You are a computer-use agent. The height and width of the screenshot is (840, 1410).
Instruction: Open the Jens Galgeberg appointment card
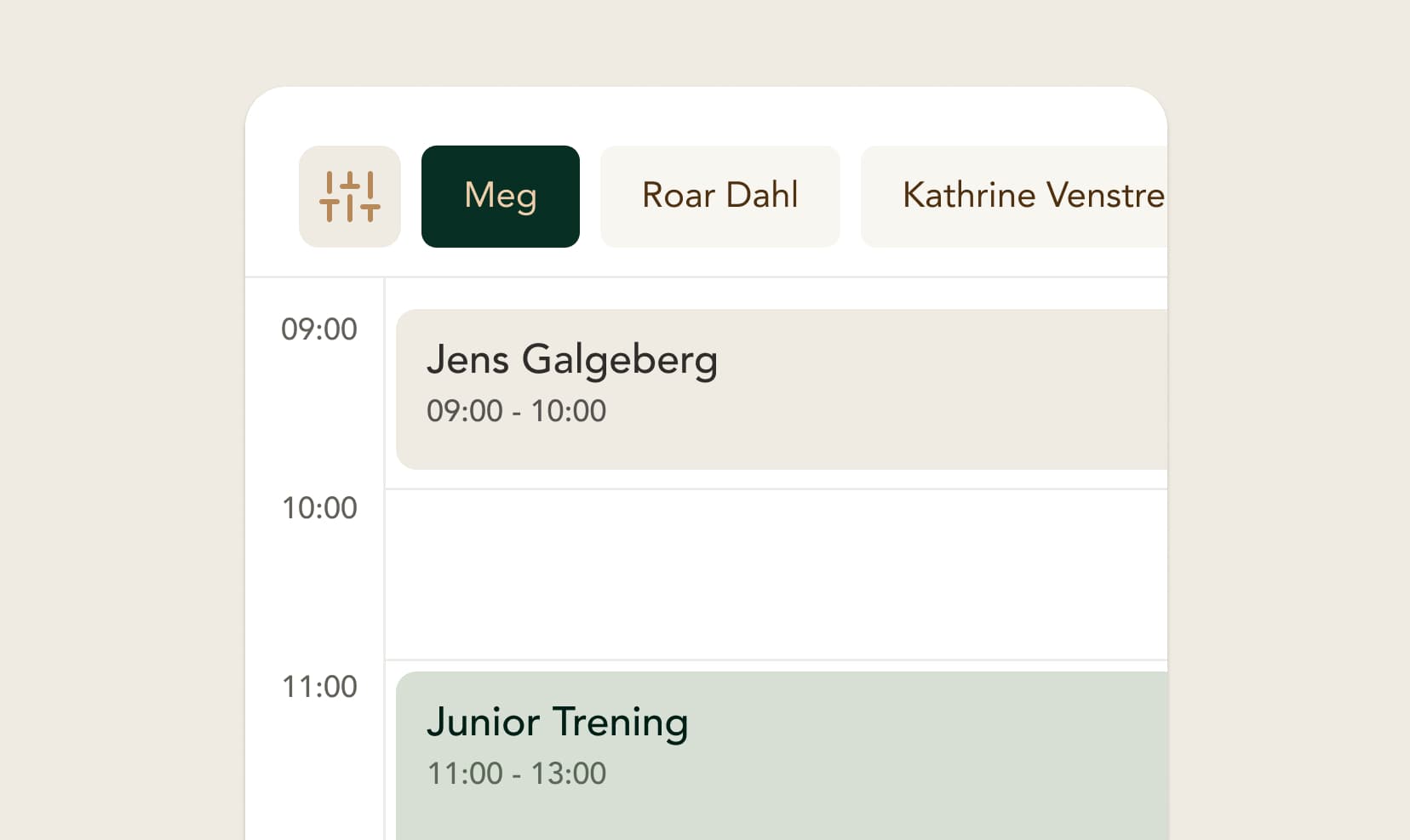pos(782,389)
